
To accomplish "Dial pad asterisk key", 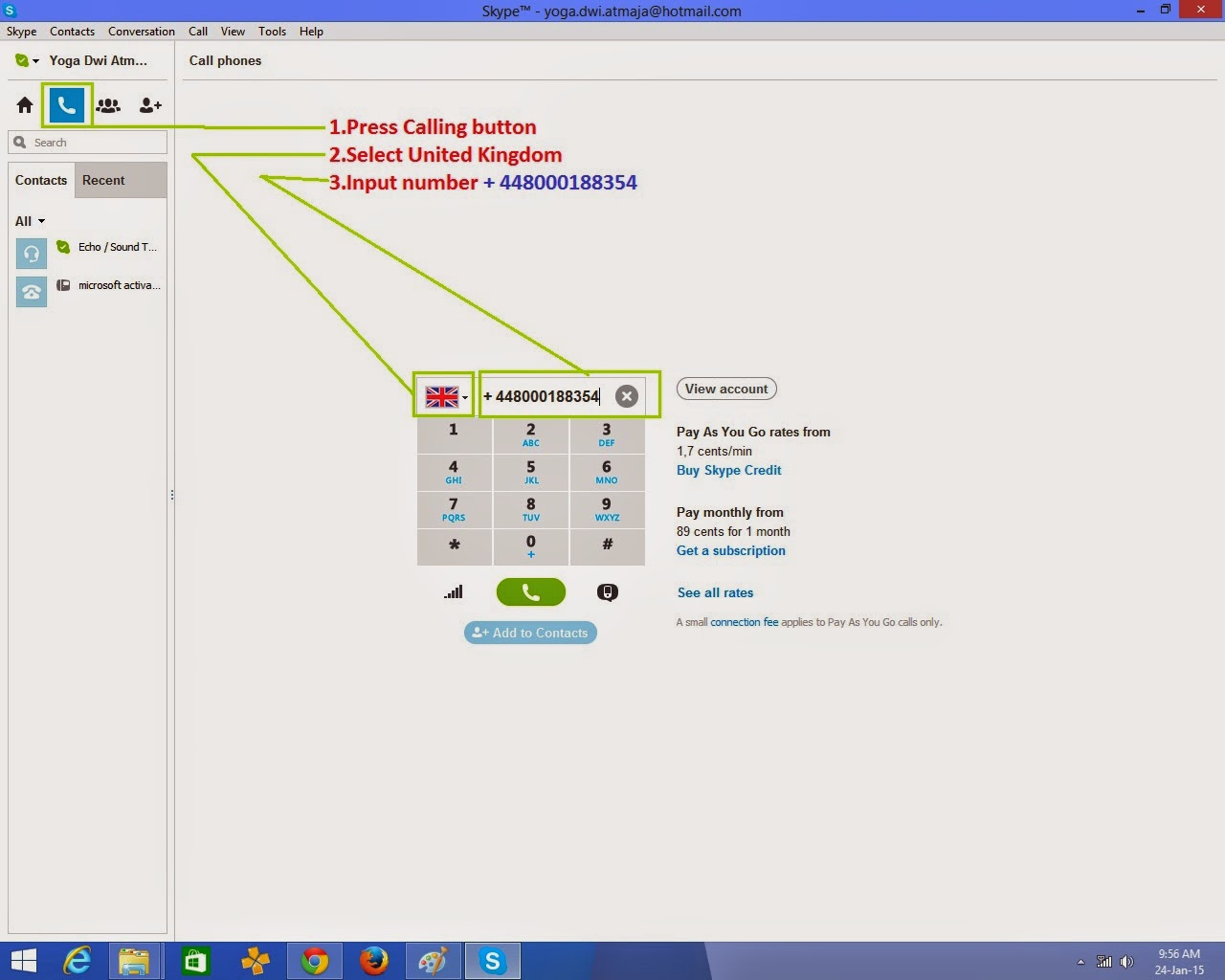I will coord(455,547).
